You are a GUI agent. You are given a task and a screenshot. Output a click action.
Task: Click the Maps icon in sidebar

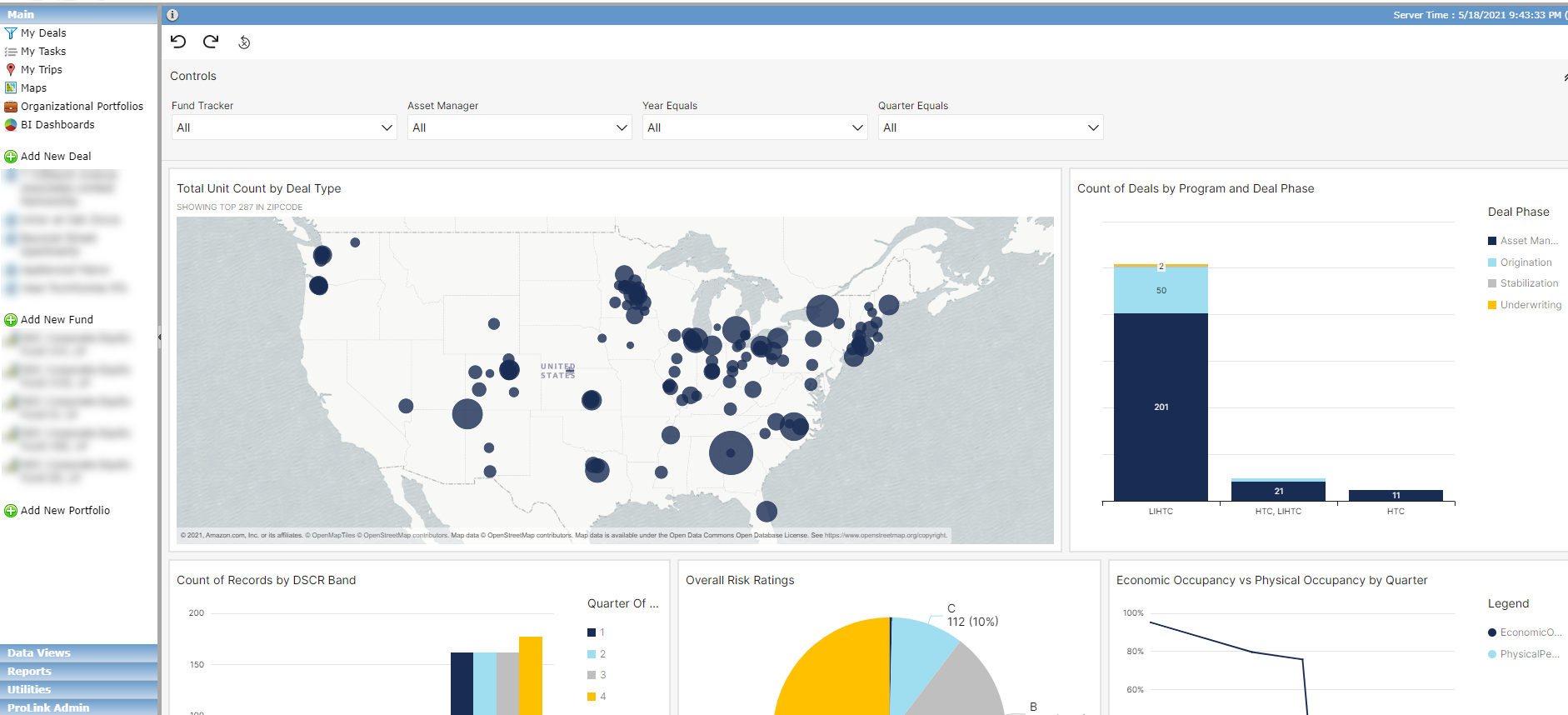(x=11, y=88)
